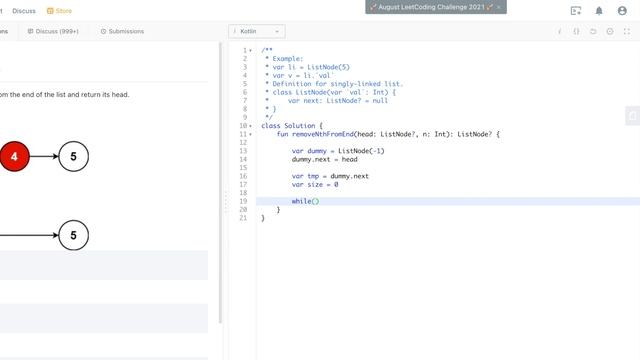Click empty line 12 in code editor
This screenshot has width=640, height=360.
click(x=448, y=143)
